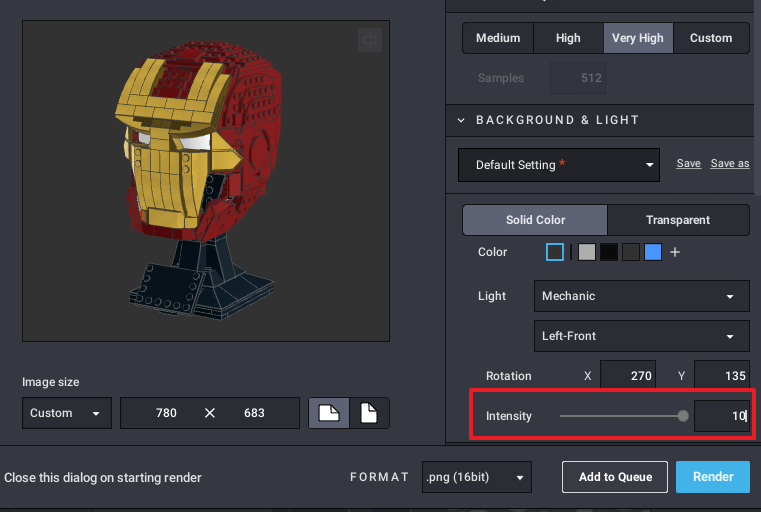The width and height of the screenshot is (761, 512).
Task: Click the Render button
Action: 713,477
